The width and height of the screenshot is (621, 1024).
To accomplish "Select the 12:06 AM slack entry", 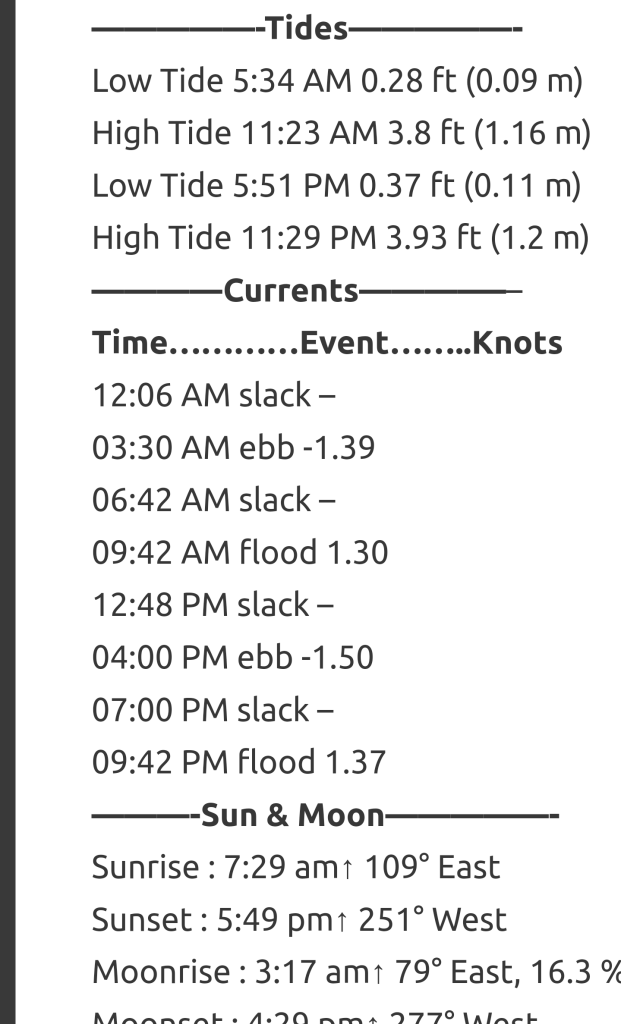I will (x=213, y=396).
